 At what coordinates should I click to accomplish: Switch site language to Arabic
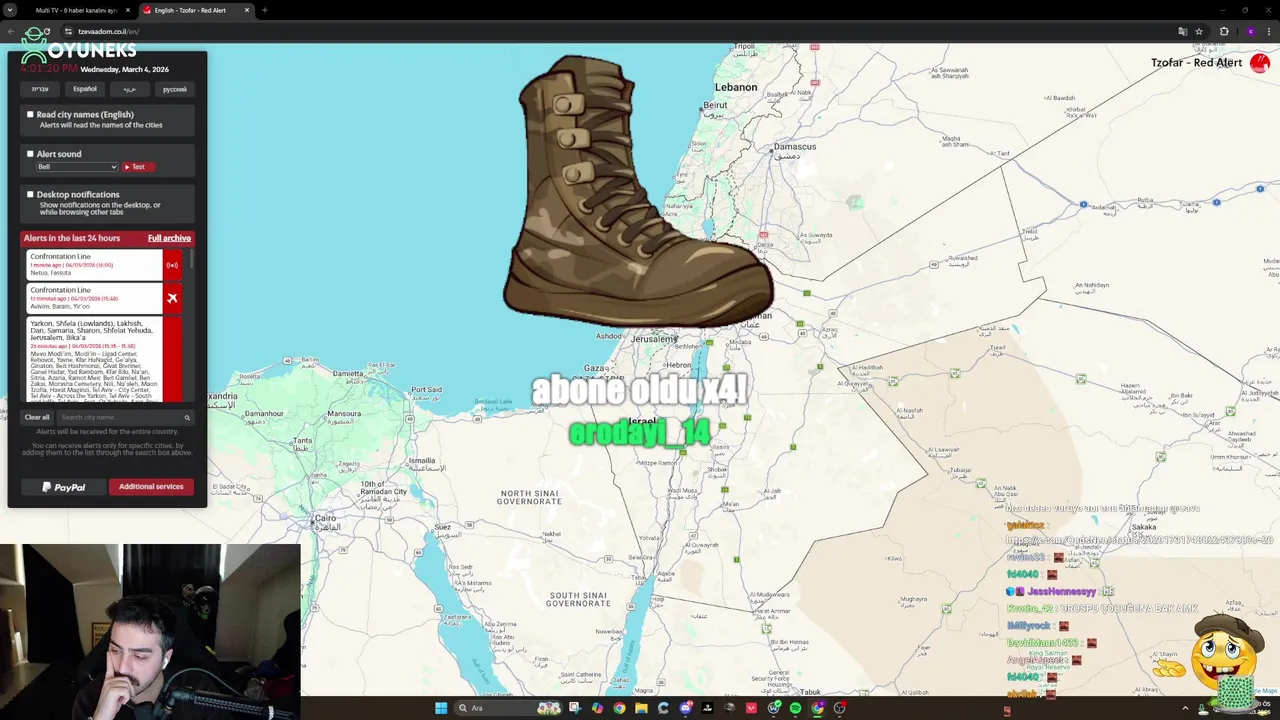130,89
